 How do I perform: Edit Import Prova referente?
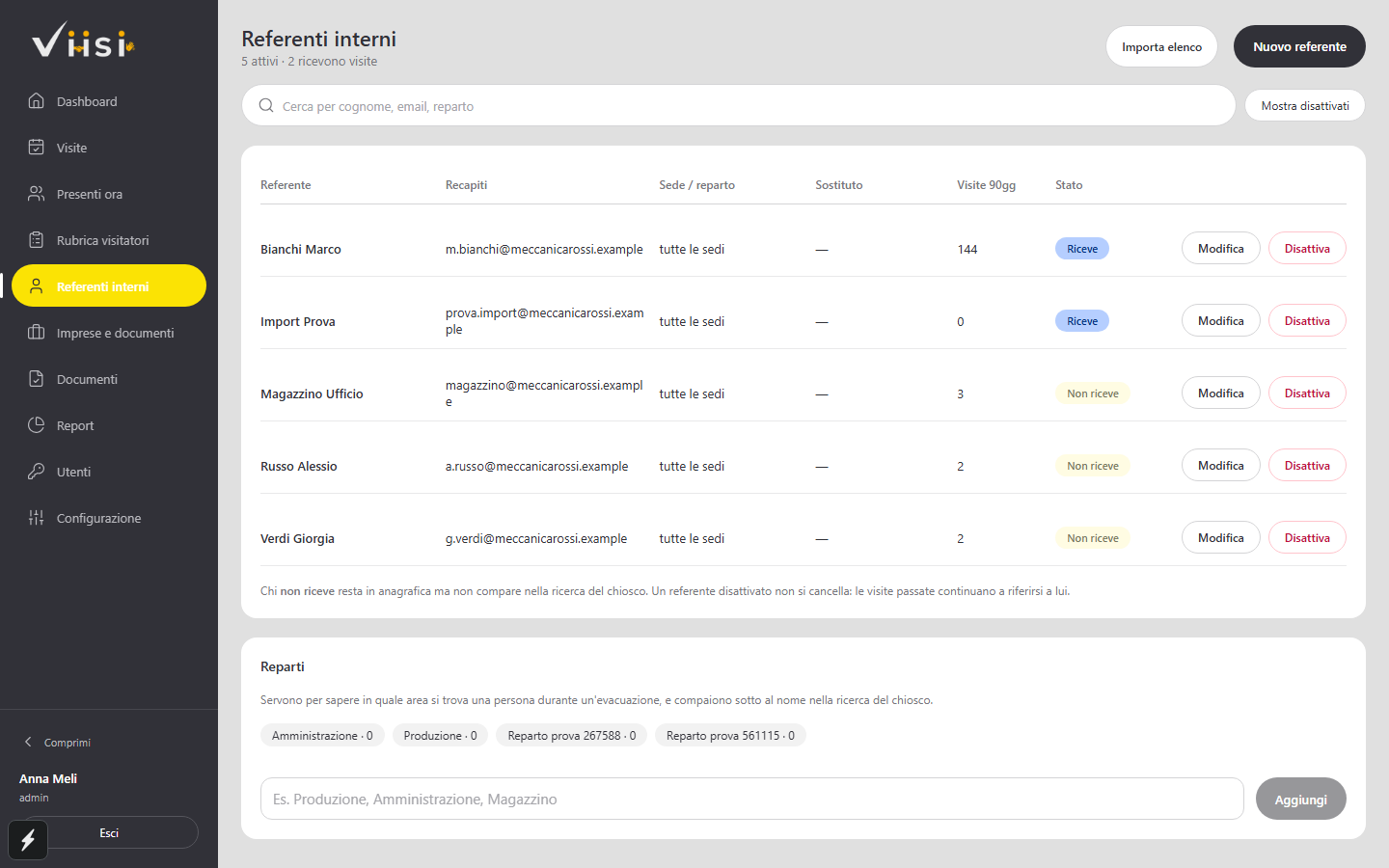(1220, 321)
